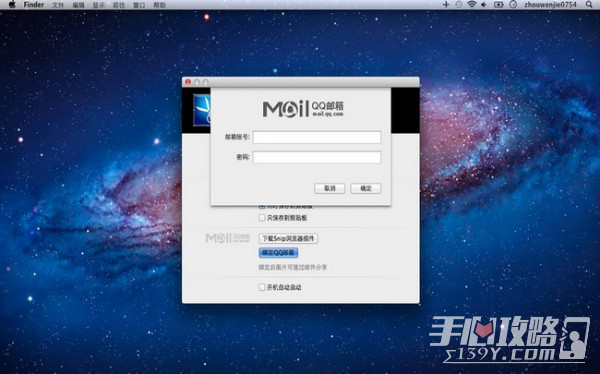This screenshot has height=374, width=600.
Task: Check the 只保存到剪贴板 checkbox
Action: 262,218
